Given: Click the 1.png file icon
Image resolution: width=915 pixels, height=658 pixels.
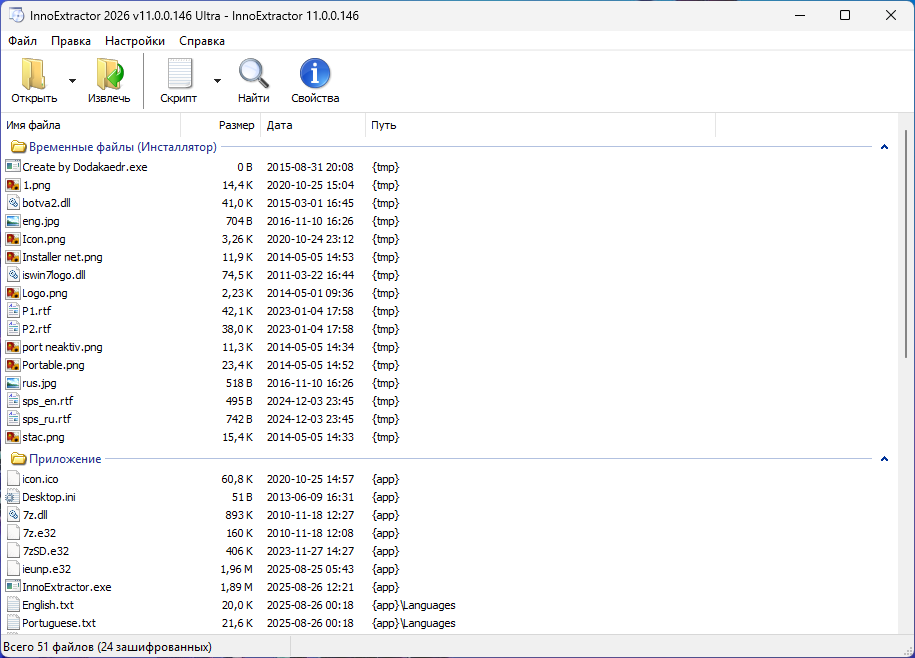Looking at the screenshot, I should [x=13, y=185].
